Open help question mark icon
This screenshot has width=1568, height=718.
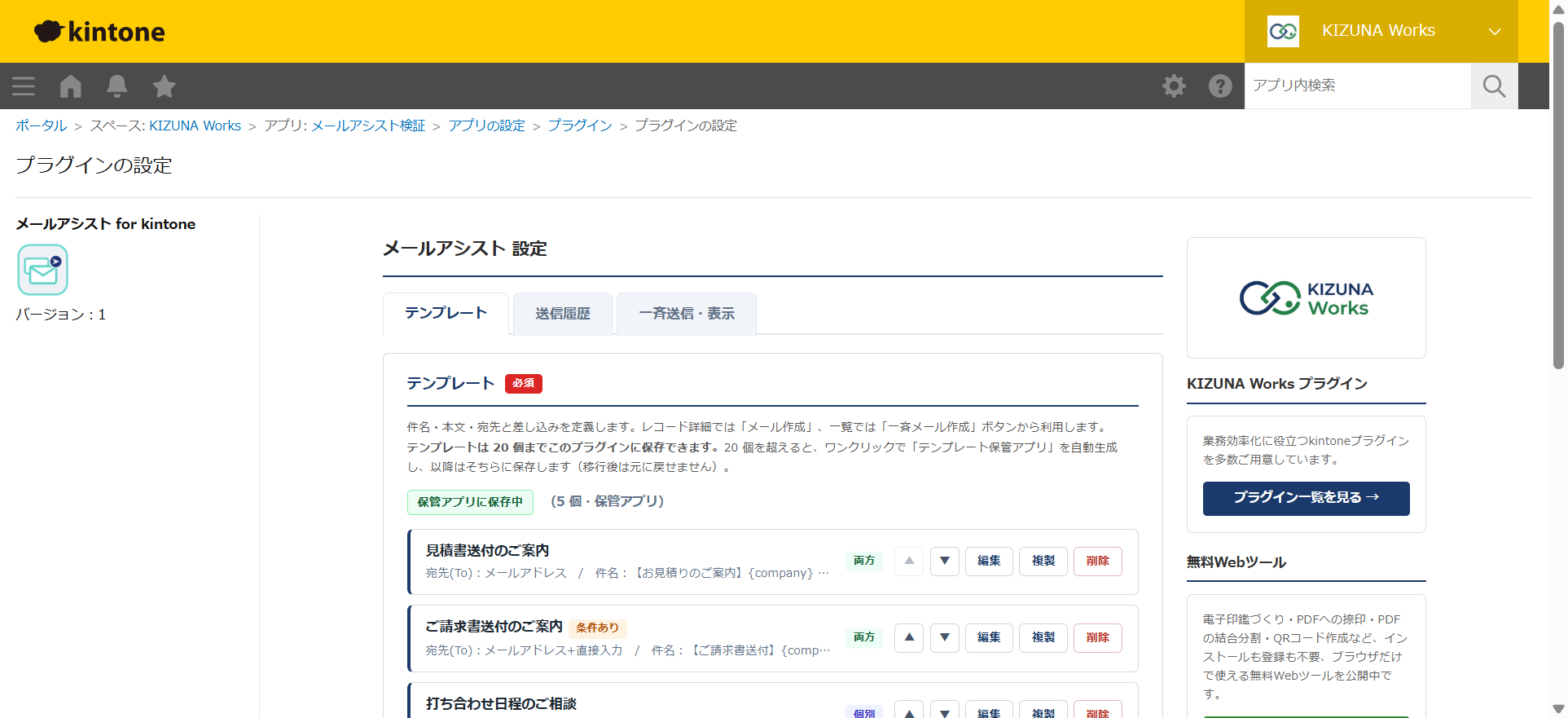(x=1220, y=86)
